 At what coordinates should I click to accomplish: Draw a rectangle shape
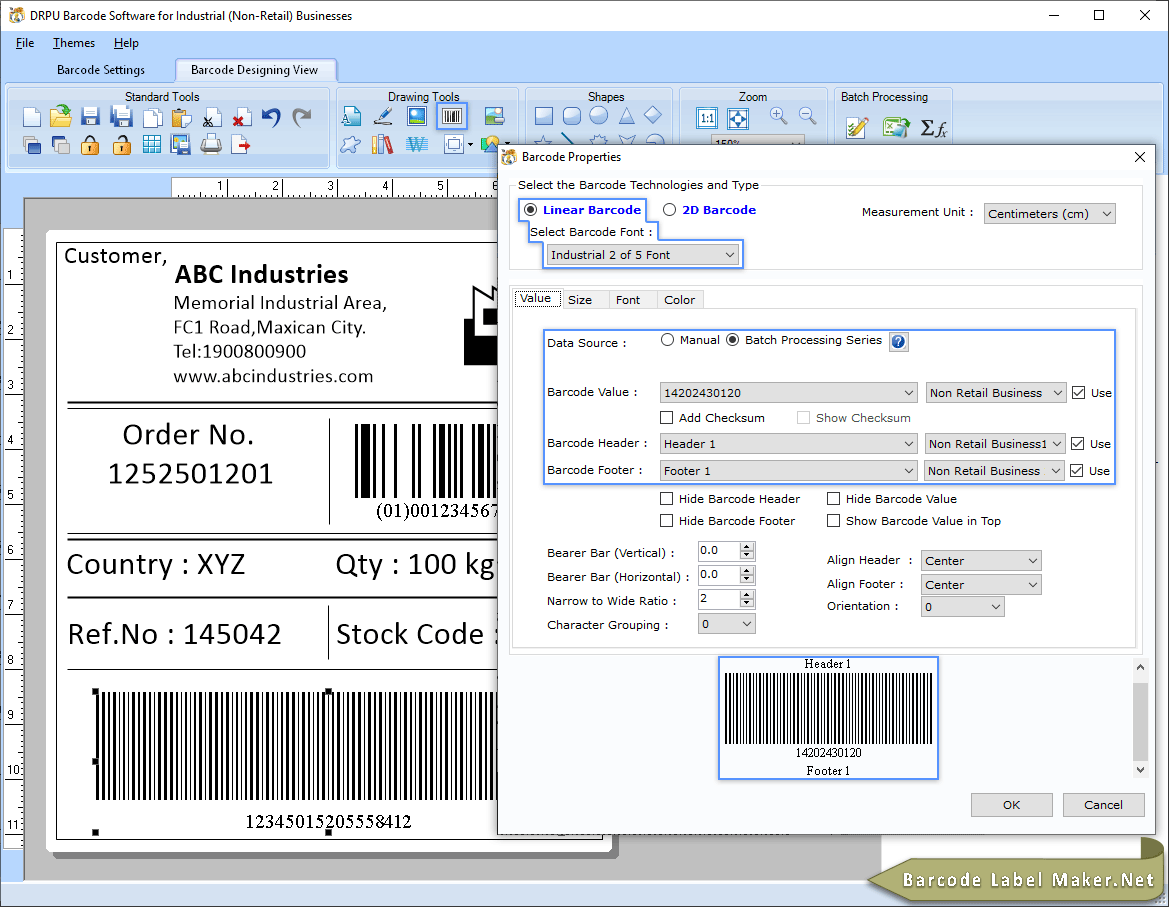[543, 116]
